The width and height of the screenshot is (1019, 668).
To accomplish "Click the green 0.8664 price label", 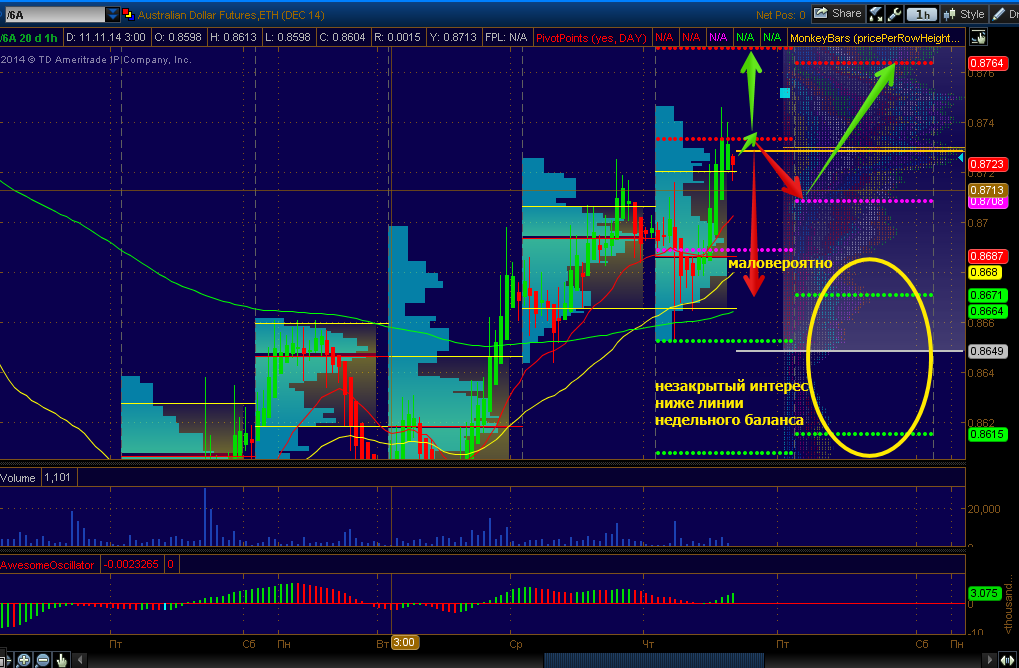I will [x=987, y=311].
